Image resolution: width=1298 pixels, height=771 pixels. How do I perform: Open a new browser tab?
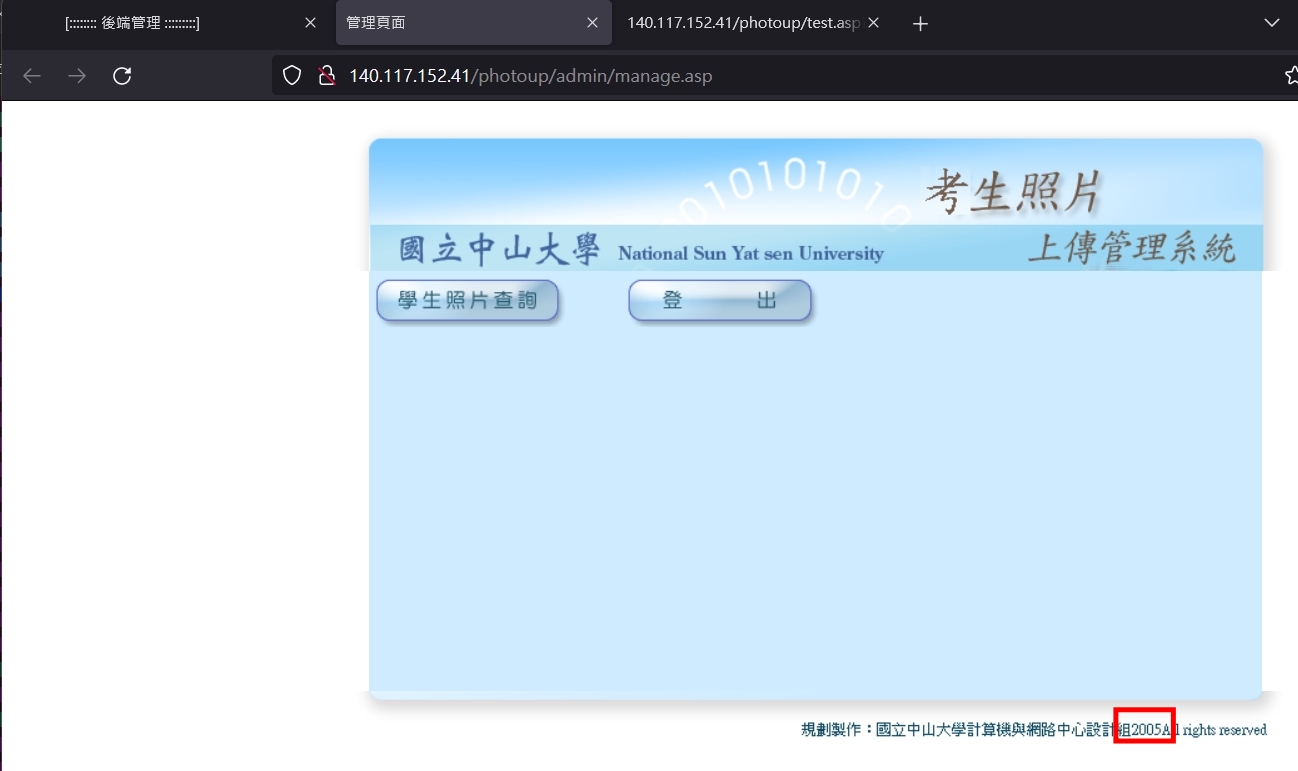(x=921, y=24)
